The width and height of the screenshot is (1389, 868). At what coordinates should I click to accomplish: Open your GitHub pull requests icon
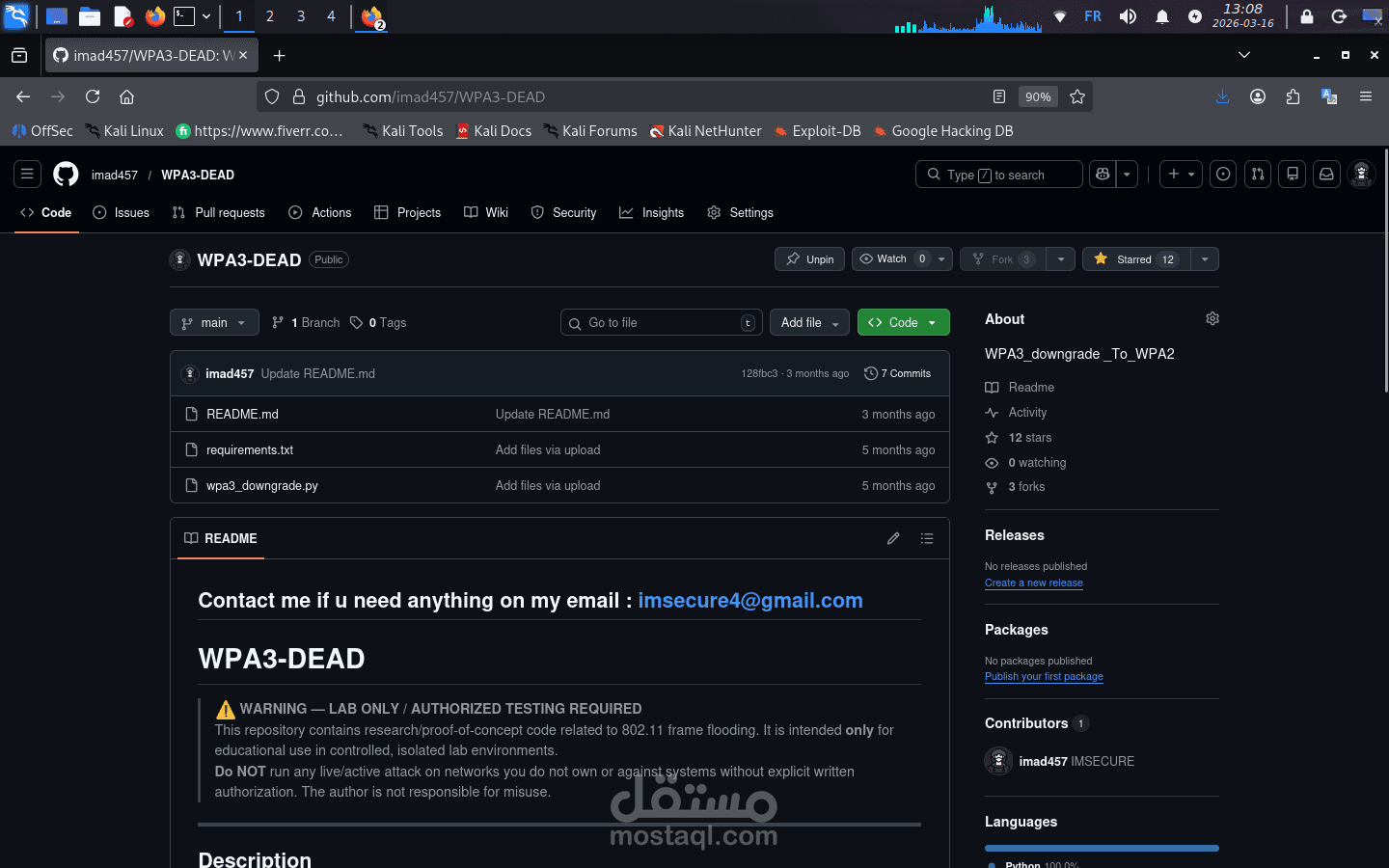coord(1257,174)
